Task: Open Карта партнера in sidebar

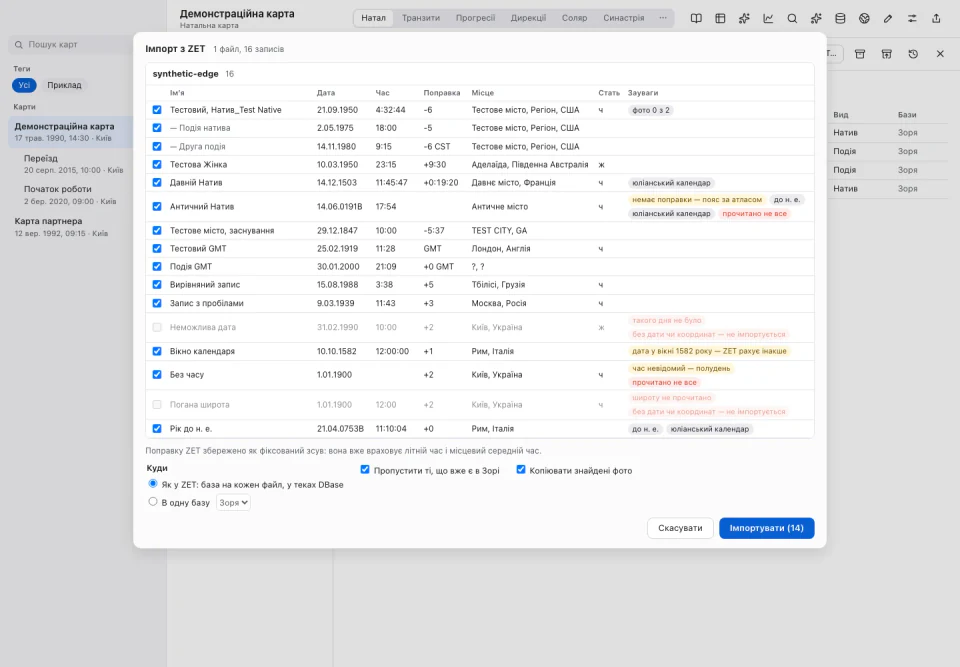Action: point(71,227)
